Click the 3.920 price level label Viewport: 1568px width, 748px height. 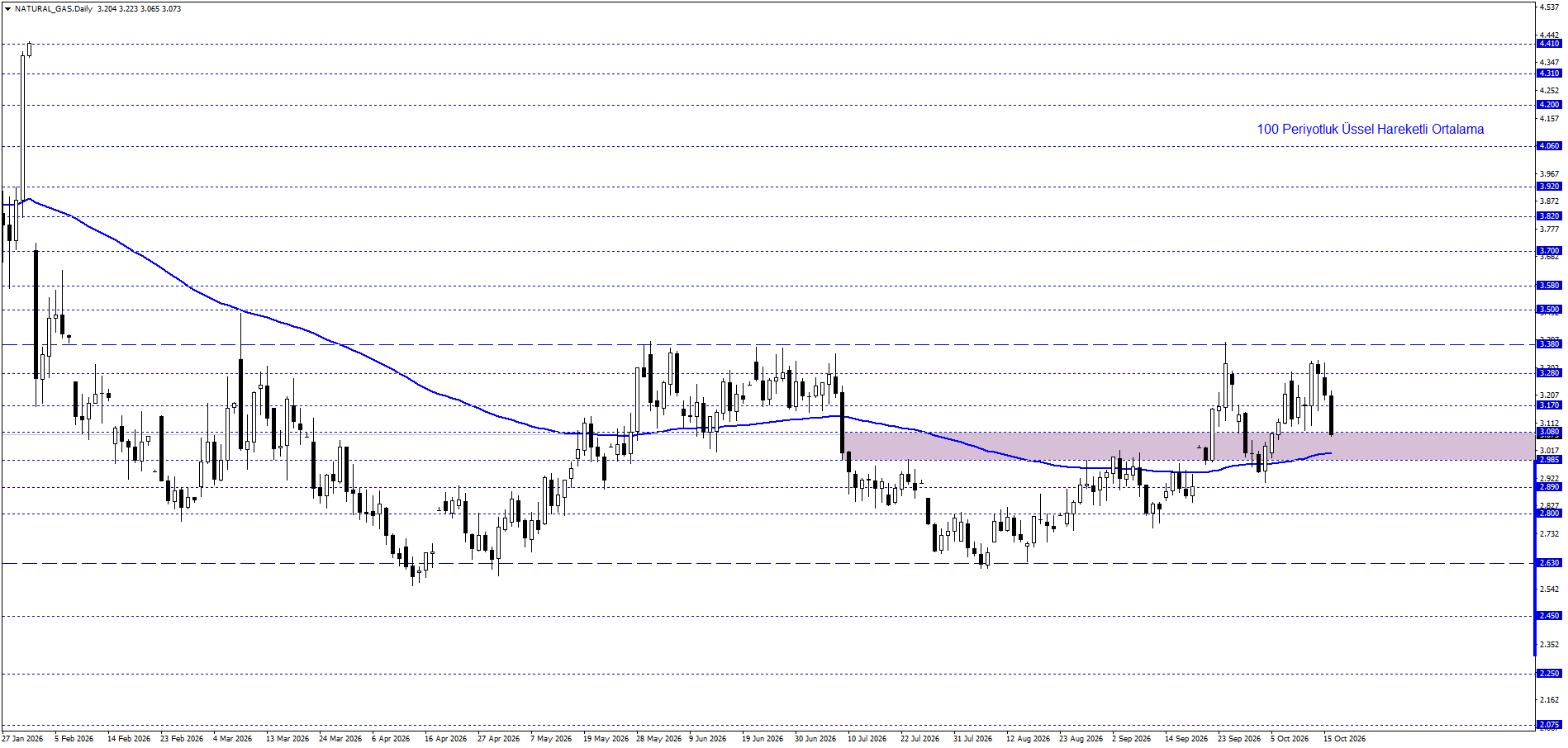(1549, 187)
